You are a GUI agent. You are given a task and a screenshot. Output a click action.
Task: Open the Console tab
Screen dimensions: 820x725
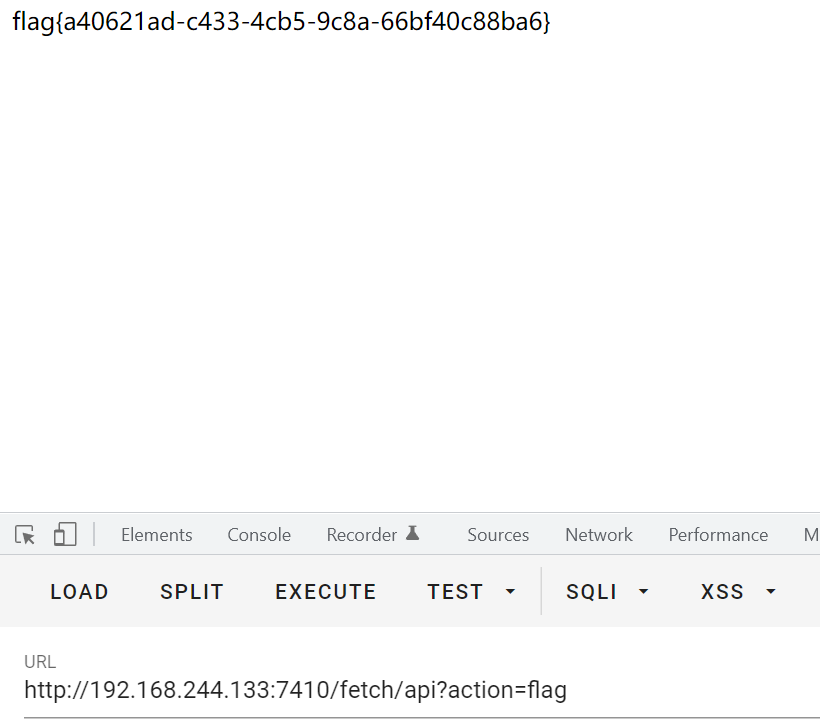tap(259, 535)
